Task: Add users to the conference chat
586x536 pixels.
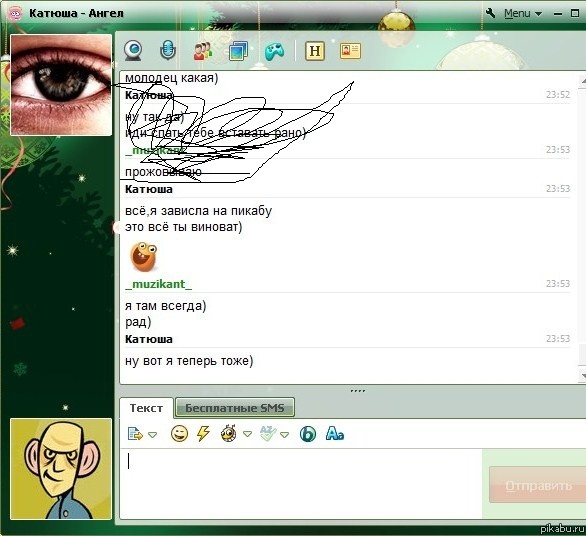Action: click(203, 51)
